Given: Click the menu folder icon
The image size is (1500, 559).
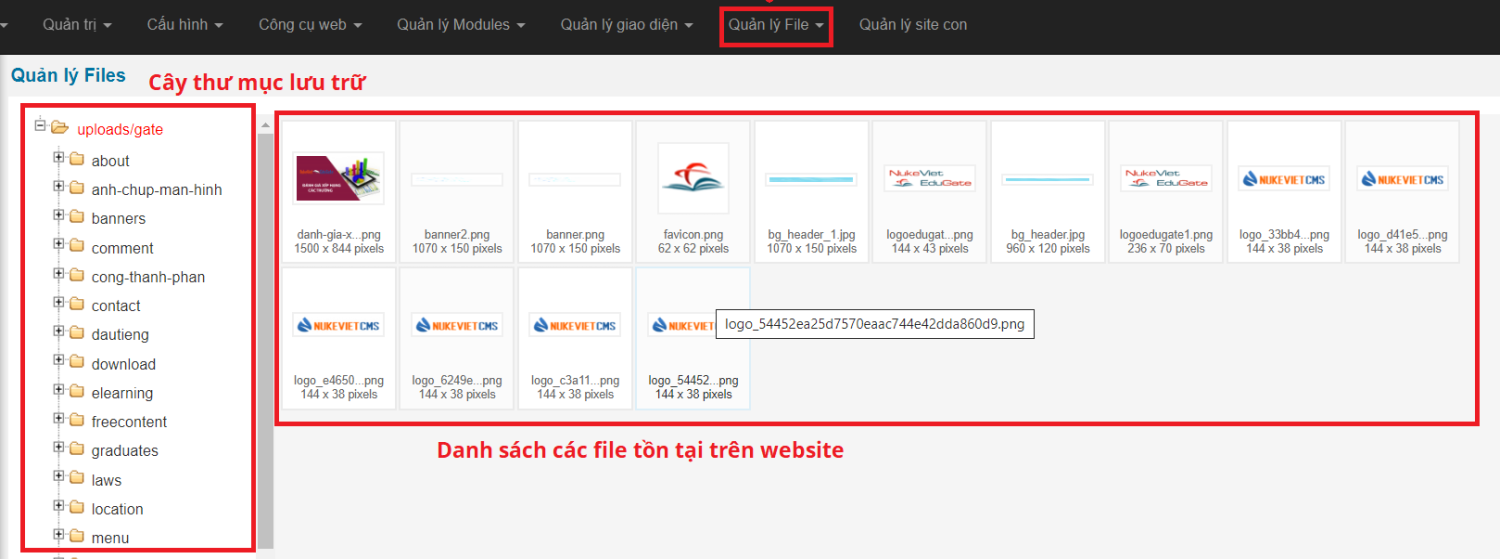Looking at the screenshot, I should point(77,536).
